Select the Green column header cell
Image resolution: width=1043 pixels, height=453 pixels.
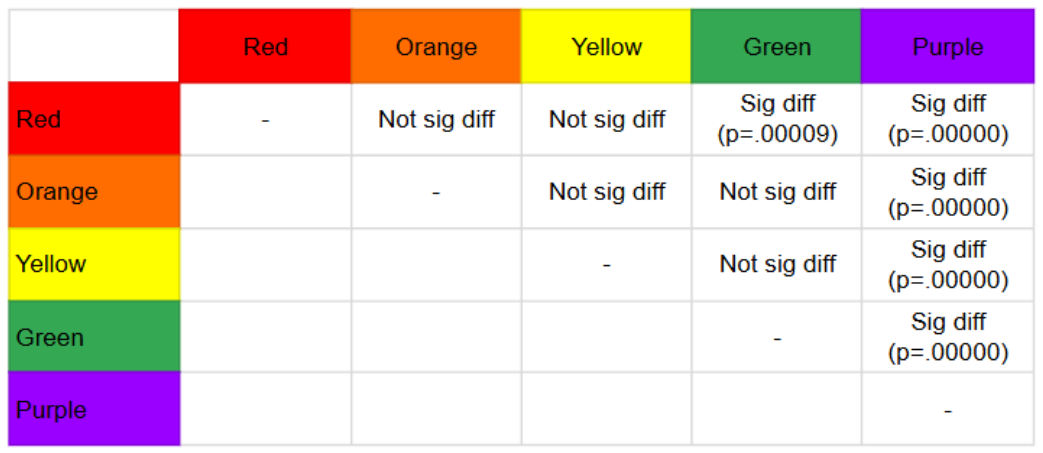pos(777,46)
